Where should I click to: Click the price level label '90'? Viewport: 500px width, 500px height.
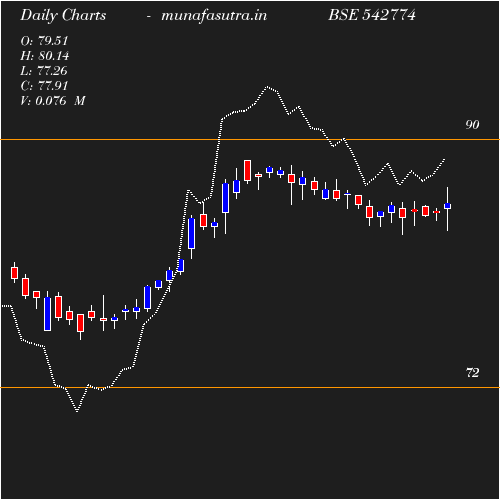coord(472,125)
